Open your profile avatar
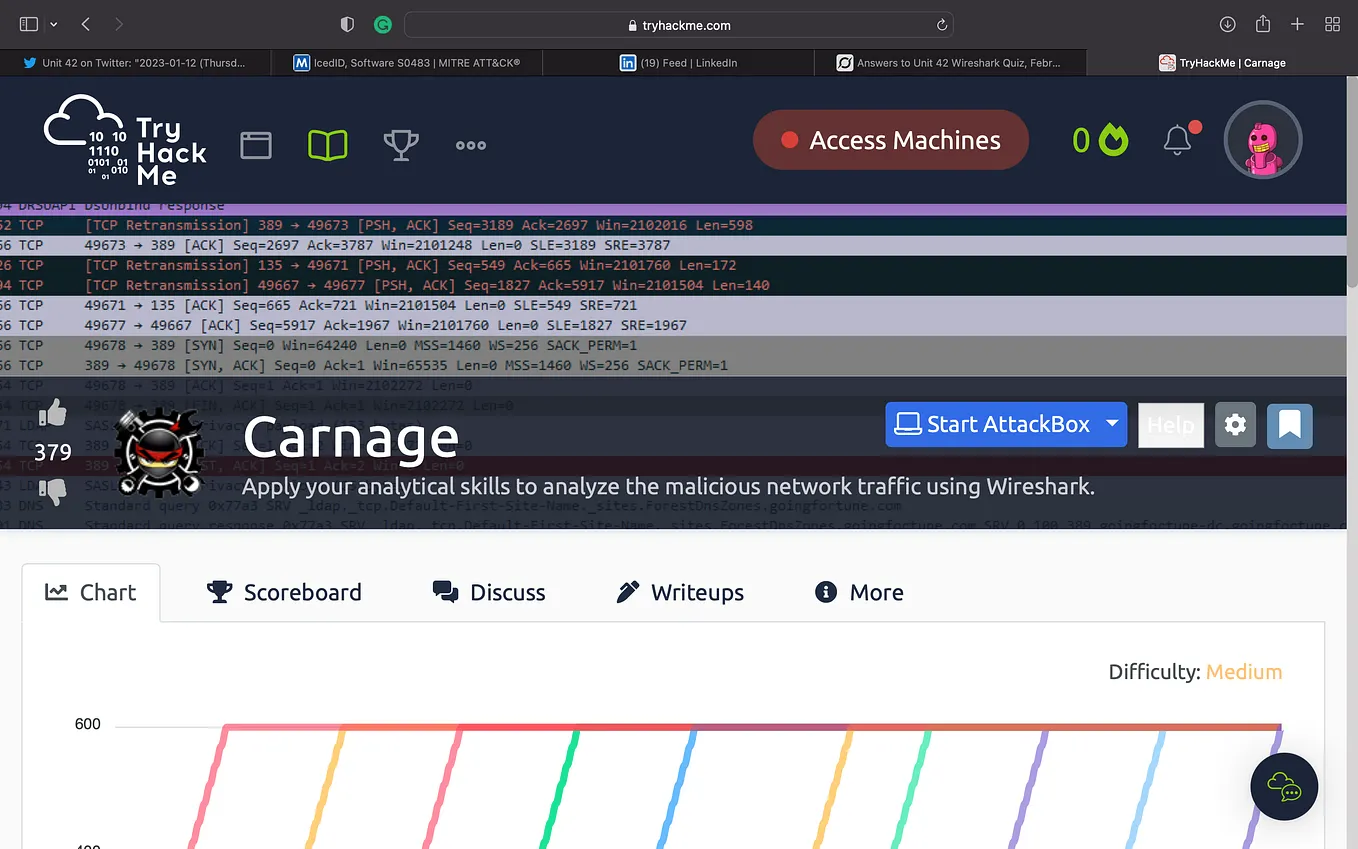This screenshot has width=1358, height=849. [1262, 141]
